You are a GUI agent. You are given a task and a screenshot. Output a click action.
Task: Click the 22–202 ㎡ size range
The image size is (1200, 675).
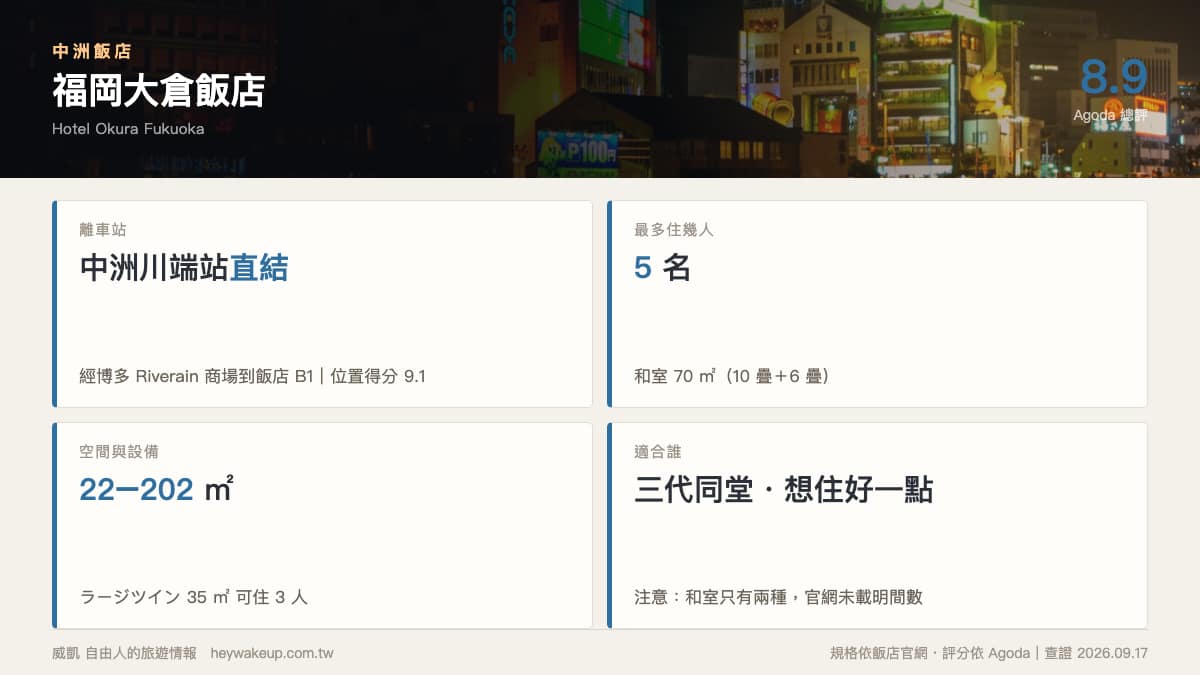tap(157, 489)
